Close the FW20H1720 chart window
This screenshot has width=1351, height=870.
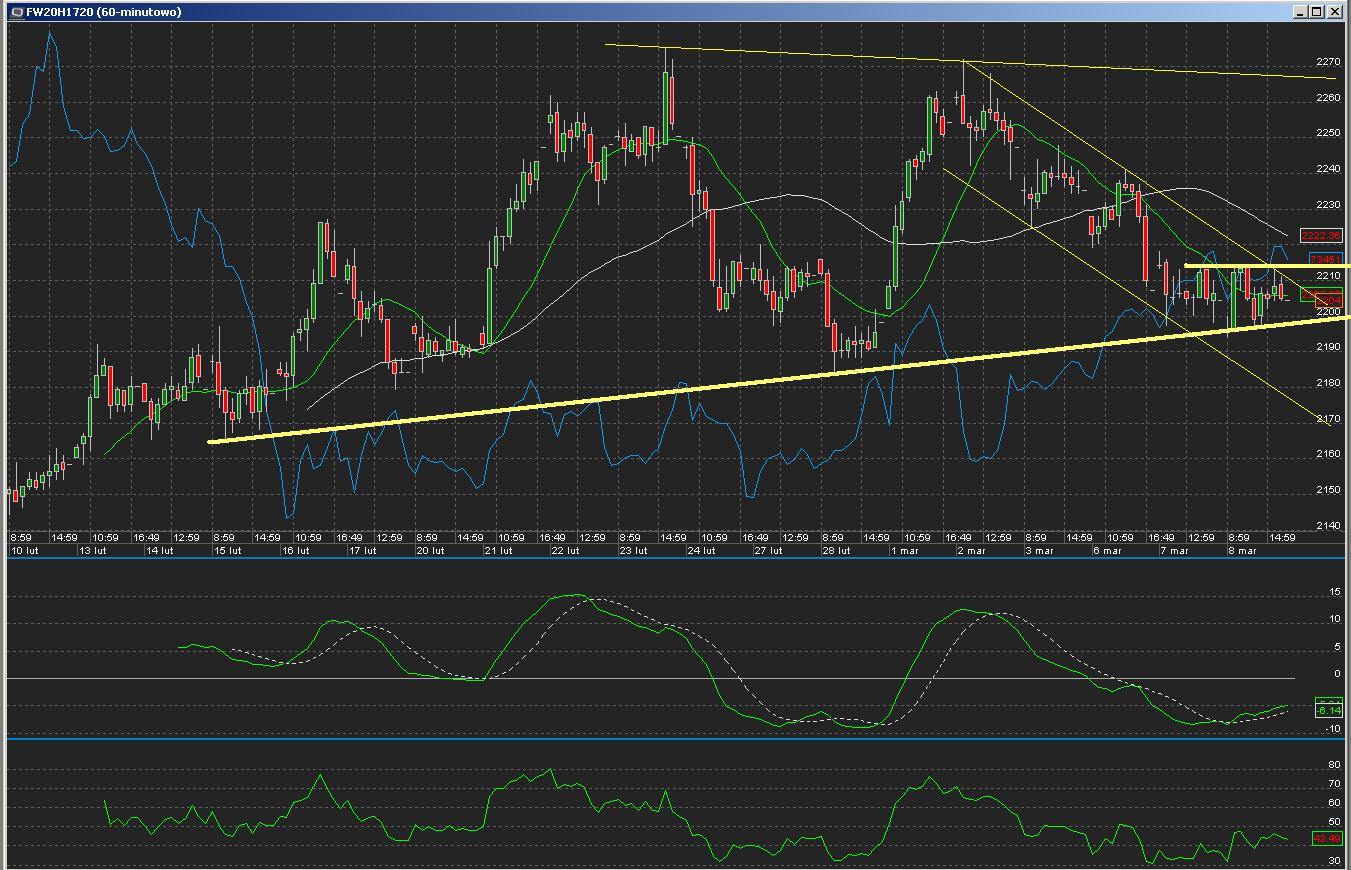pyautogui.click(x=1335, y=12)
